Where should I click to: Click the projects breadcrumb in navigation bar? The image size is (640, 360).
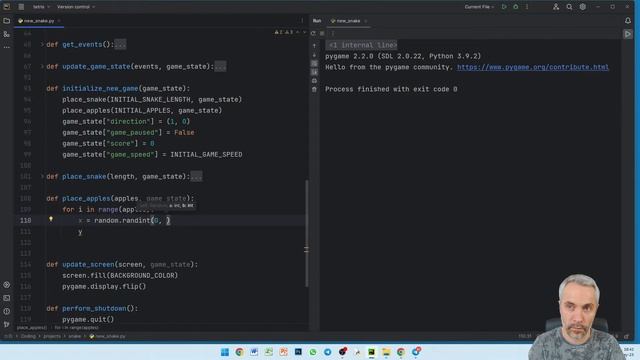click(52, 336)
